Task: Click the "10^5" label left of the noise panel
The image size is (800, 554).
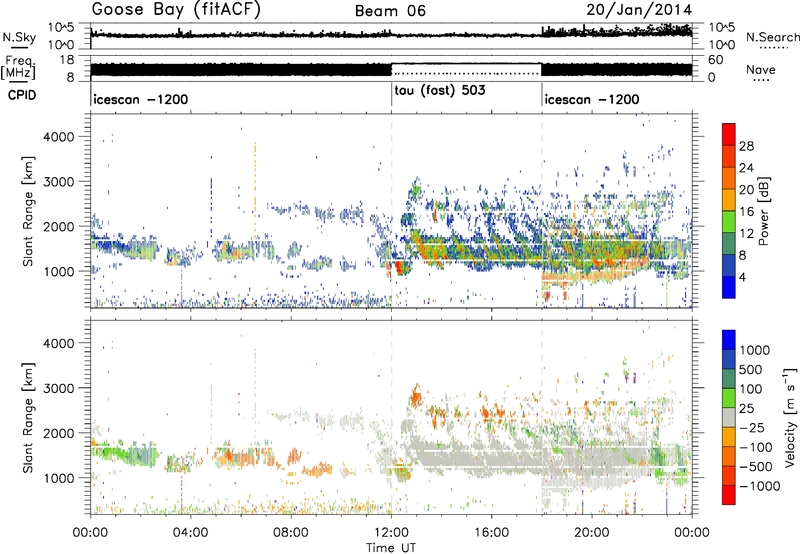Action: pos(61,28)
